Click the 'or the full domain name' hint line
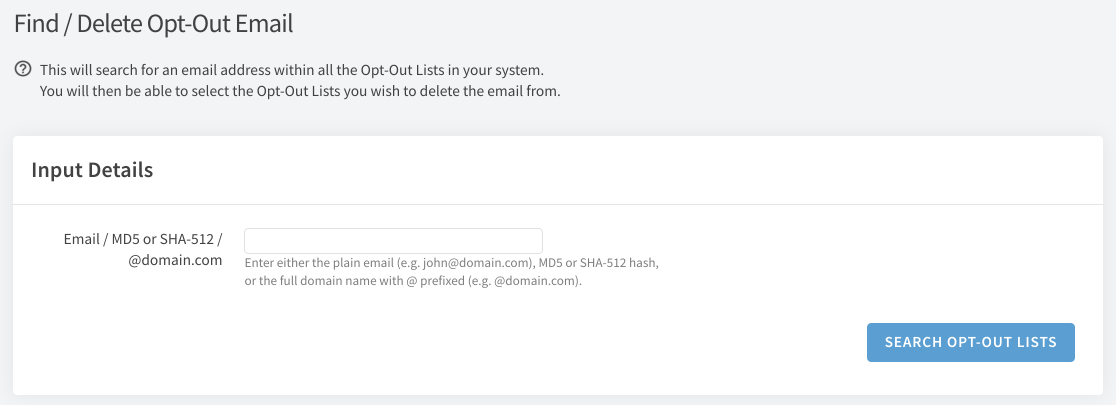Screen dimensions: 1116x405 click(x=413, y=280)
